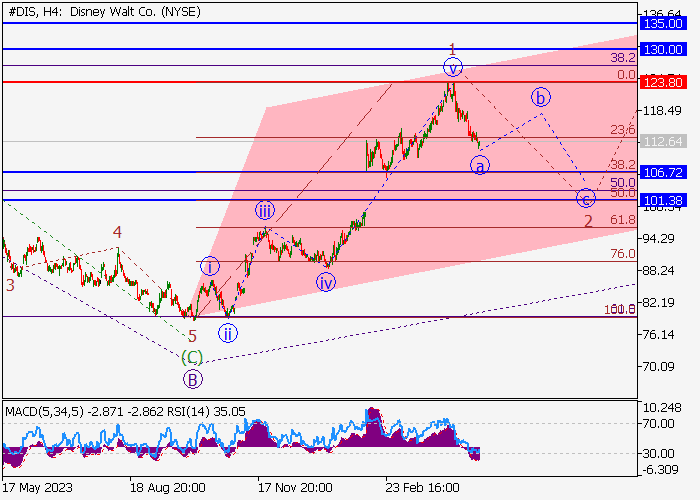This screenshot has height=500, width=700.
Task: Click the chart title '#DIS, H4: Disney Walt Co. (NYSE)'
Action: pos(104,12)
